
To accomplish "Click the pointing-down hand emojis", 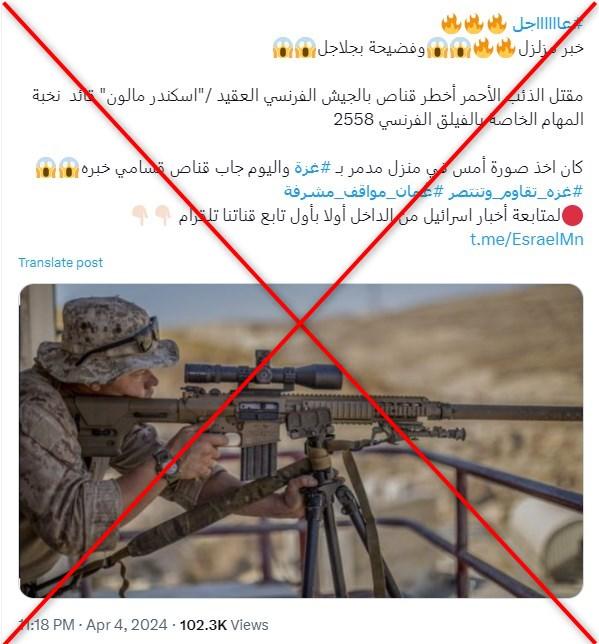I will coord(151,215).
